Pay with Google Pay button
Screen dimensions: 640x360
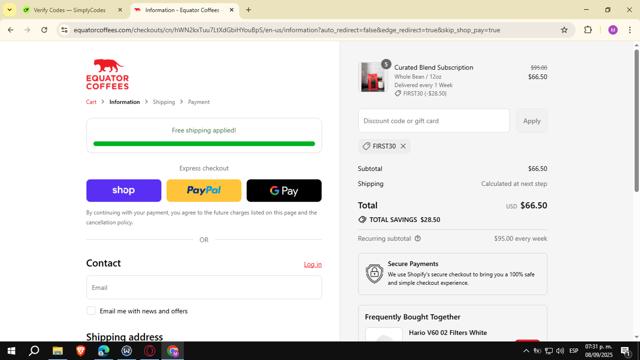[284, 190]
